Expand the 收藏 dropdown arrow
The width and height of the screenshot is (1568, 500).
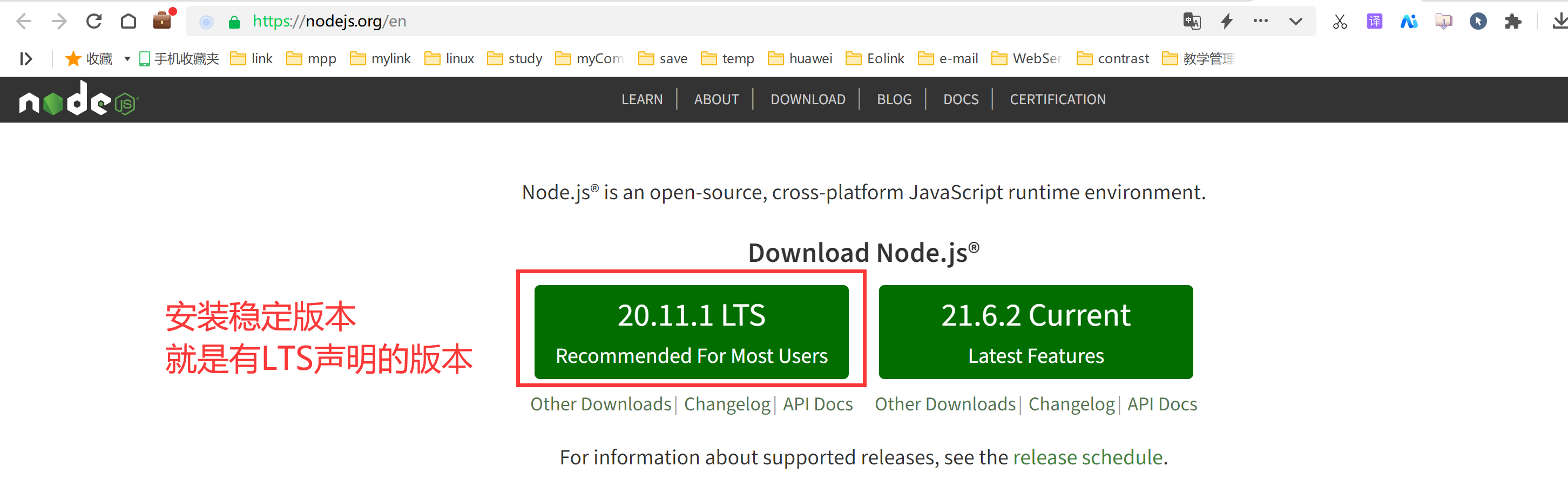pyautogui.click(x=127, y=58)
